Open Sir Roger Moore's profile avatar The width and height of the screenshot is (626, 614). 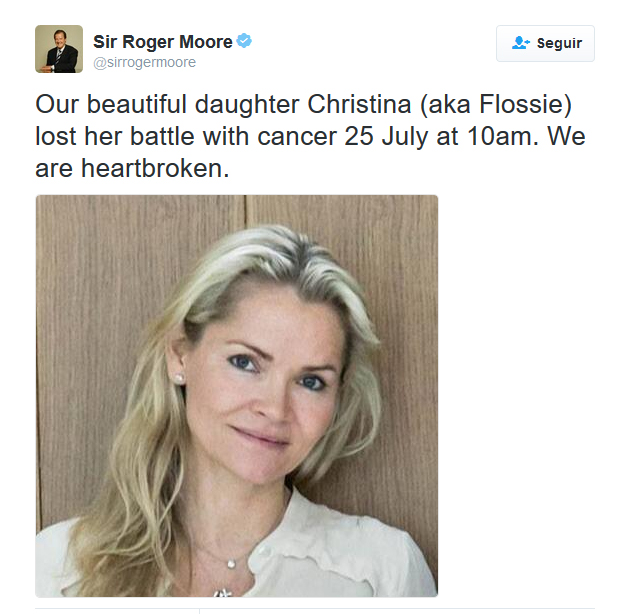point(59,49)
